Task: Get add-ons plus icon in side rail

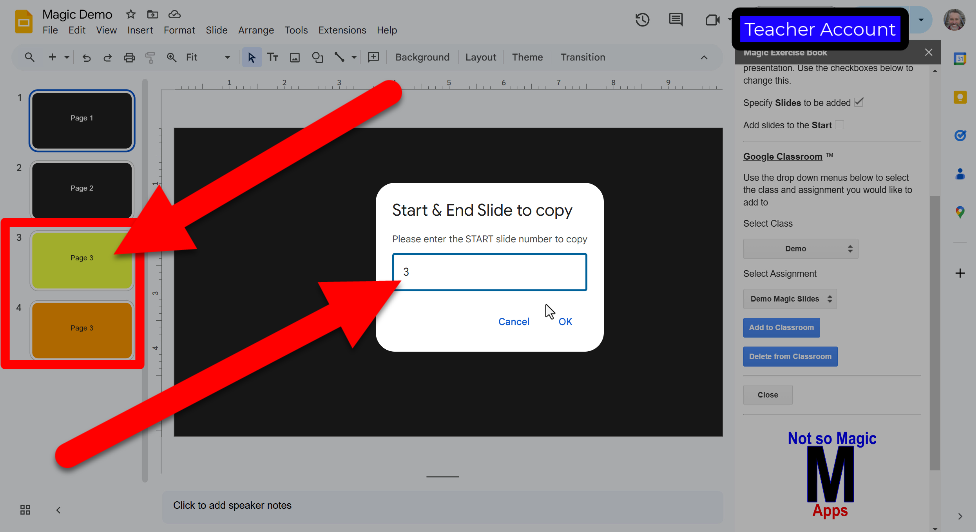Action: pyautogui.click(x=960, y=273)
